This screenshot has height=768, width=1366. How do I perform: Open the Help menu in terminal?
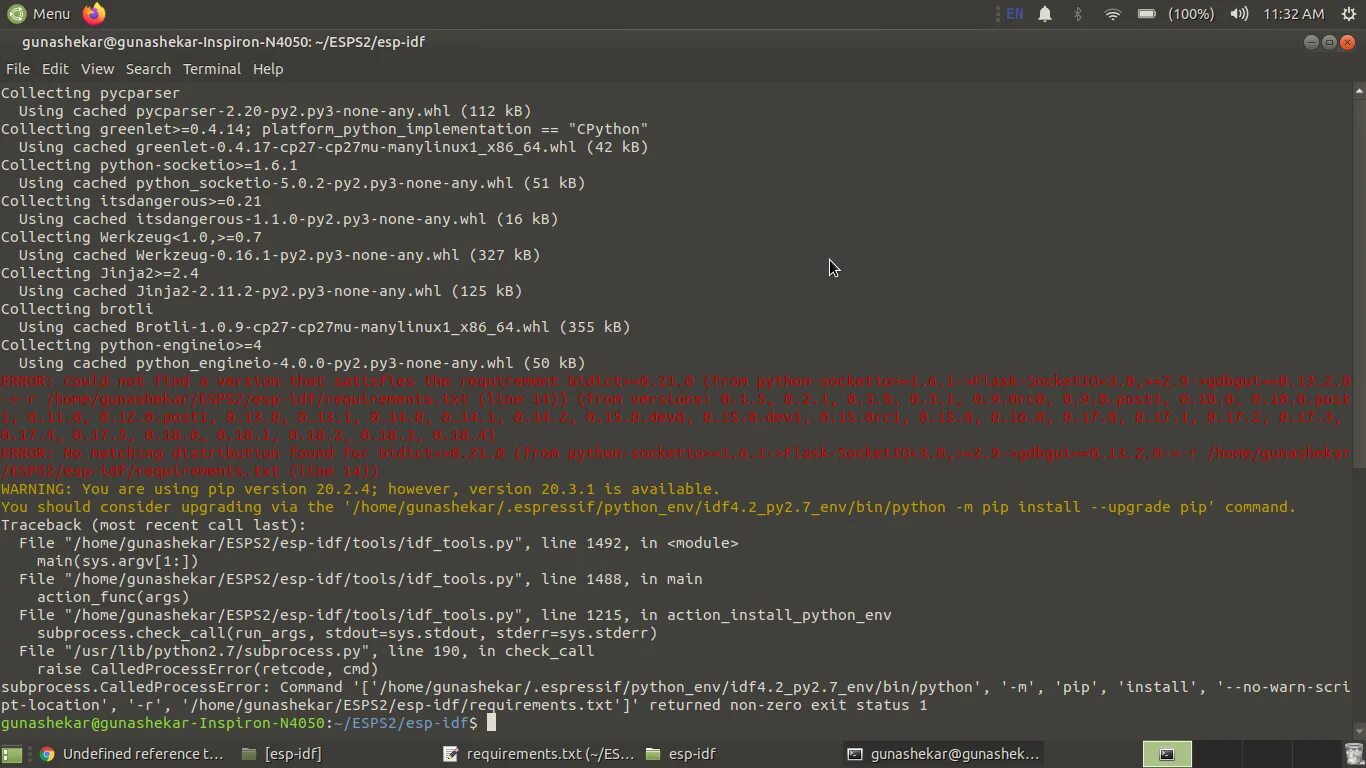(268, 69)
